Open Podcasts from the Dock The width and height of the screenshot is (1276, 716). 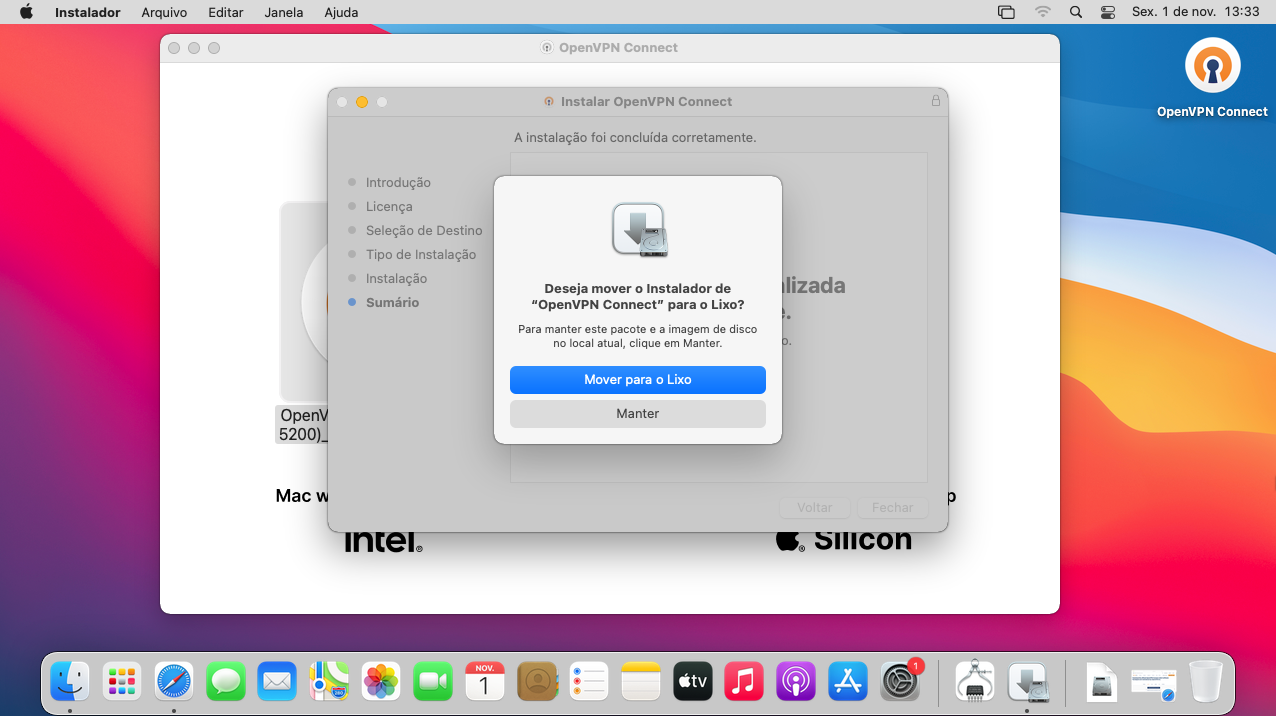(796, 682)
